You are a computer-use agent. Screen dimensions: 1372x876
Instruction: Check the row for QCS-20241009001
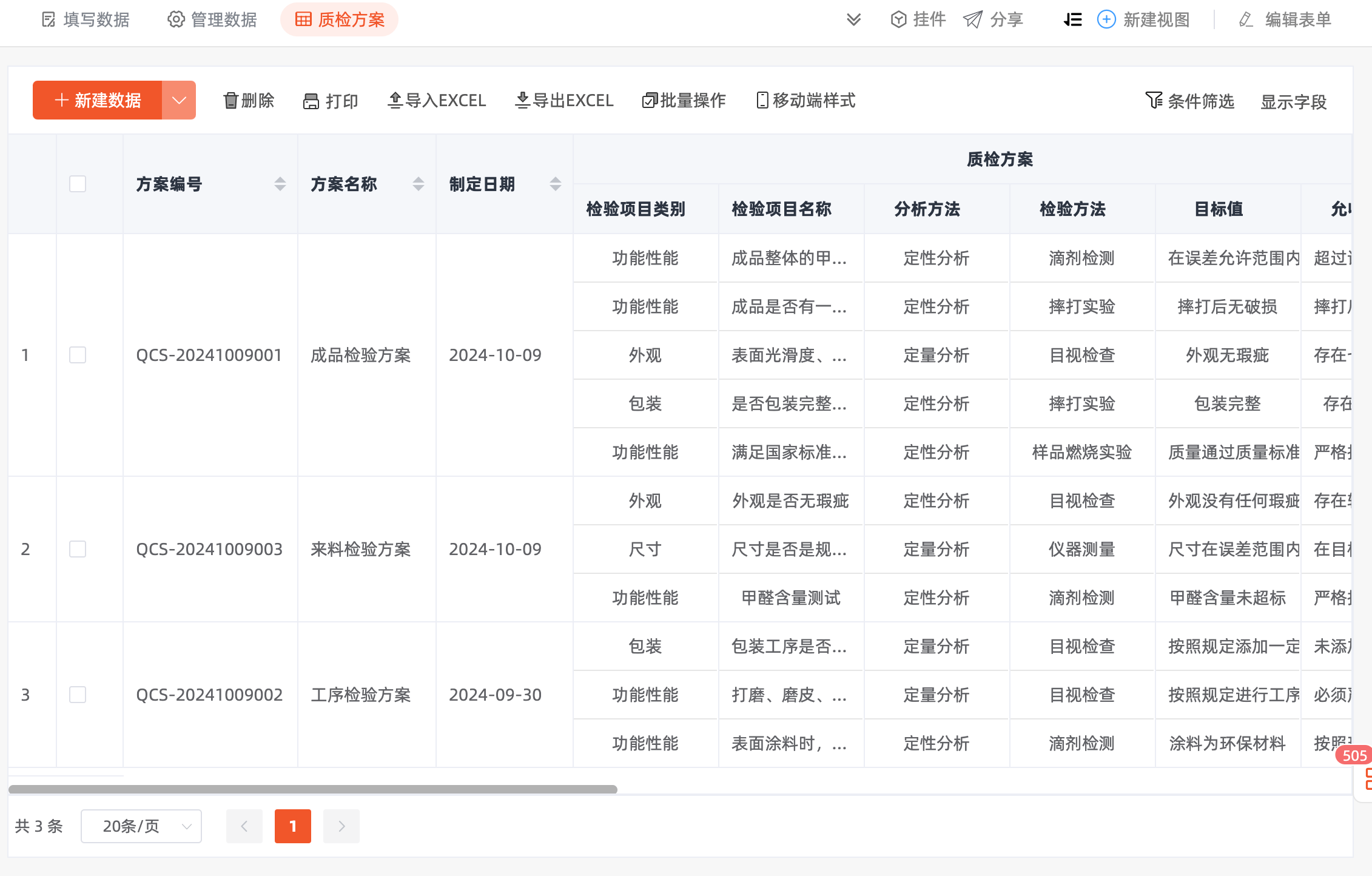tap(78, 355)
